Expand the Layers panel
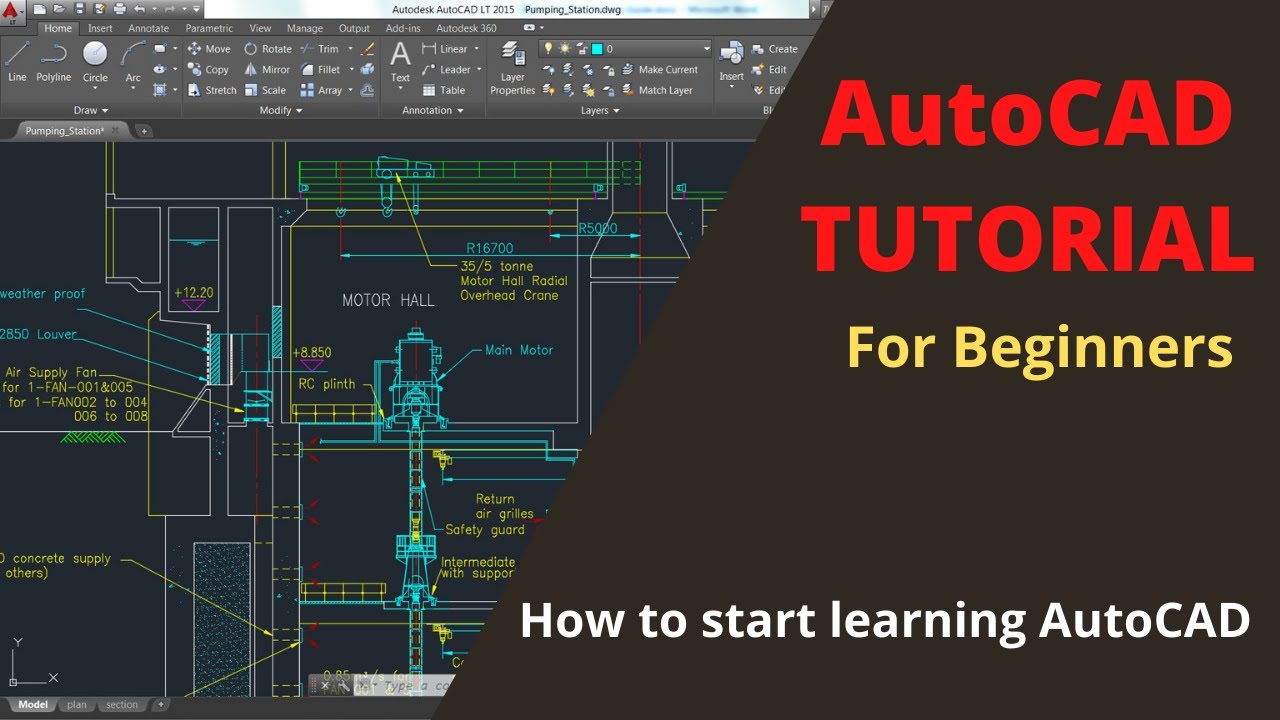Screen dimensions: 1280x720 [x=600, y=110]
